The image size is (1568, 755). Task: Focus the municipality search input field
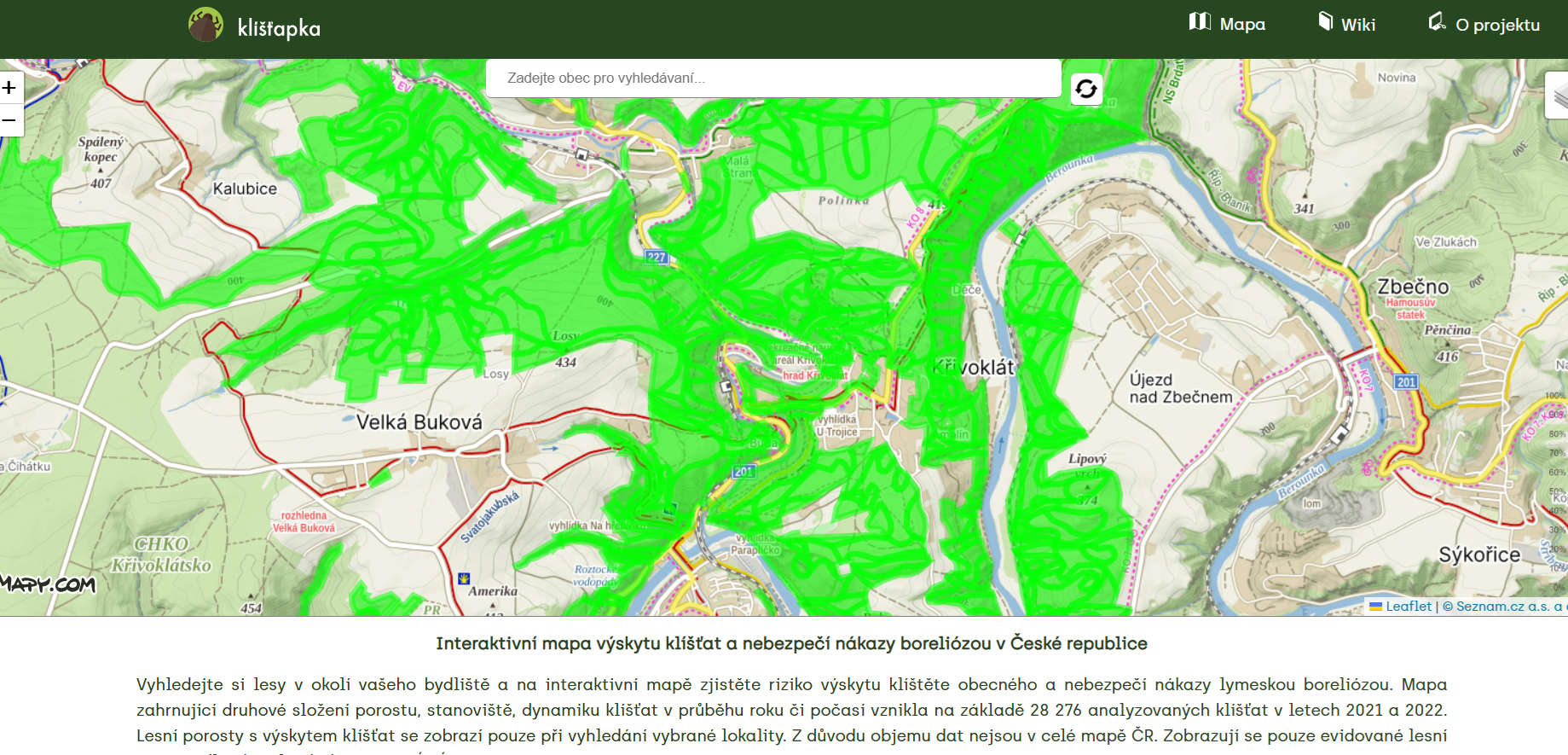click(x=773, y=78)
